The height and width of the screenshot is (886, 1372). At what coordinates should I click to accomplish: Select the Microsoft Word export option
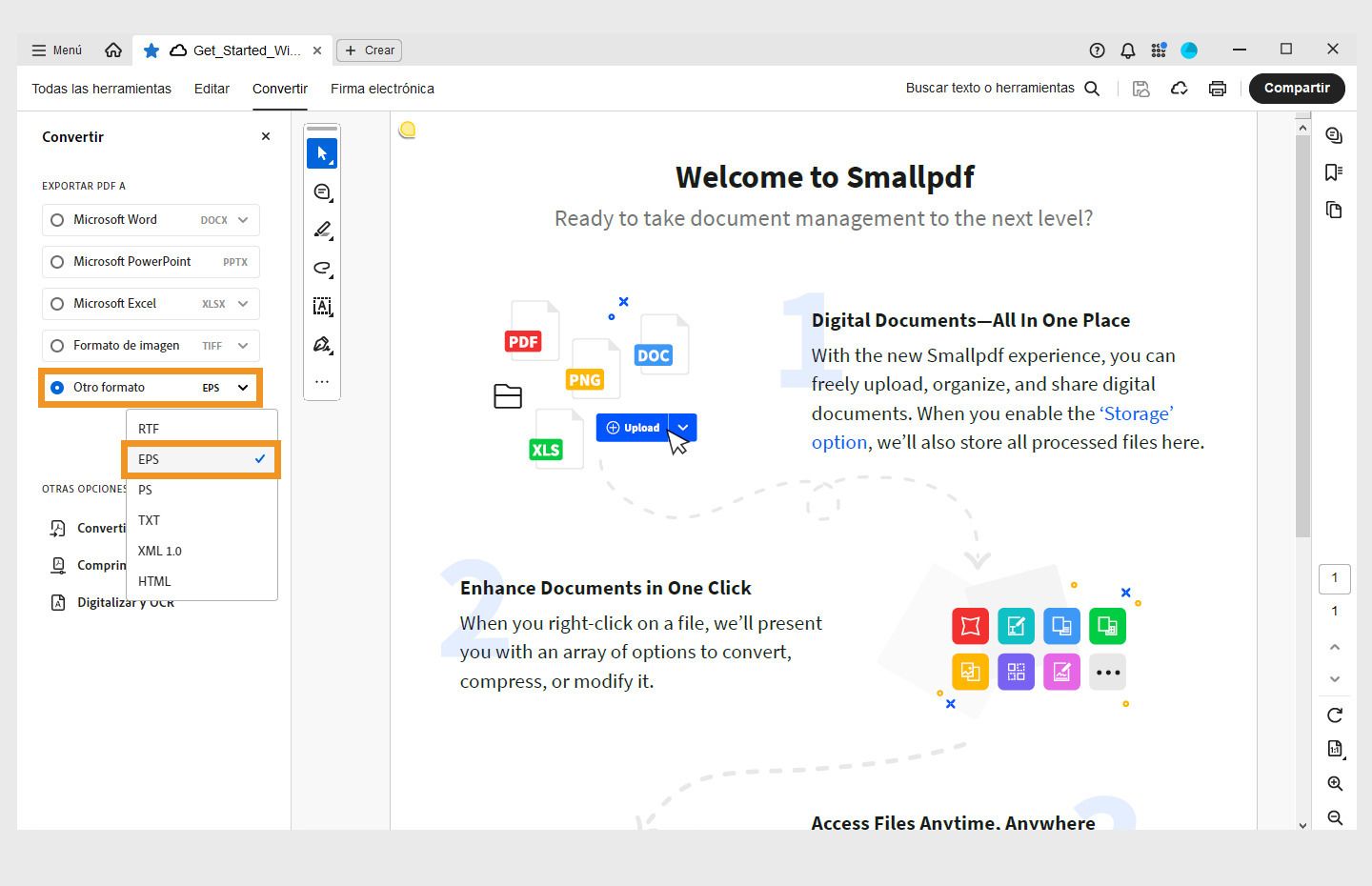pyautogui.click(x=57, y=219)
